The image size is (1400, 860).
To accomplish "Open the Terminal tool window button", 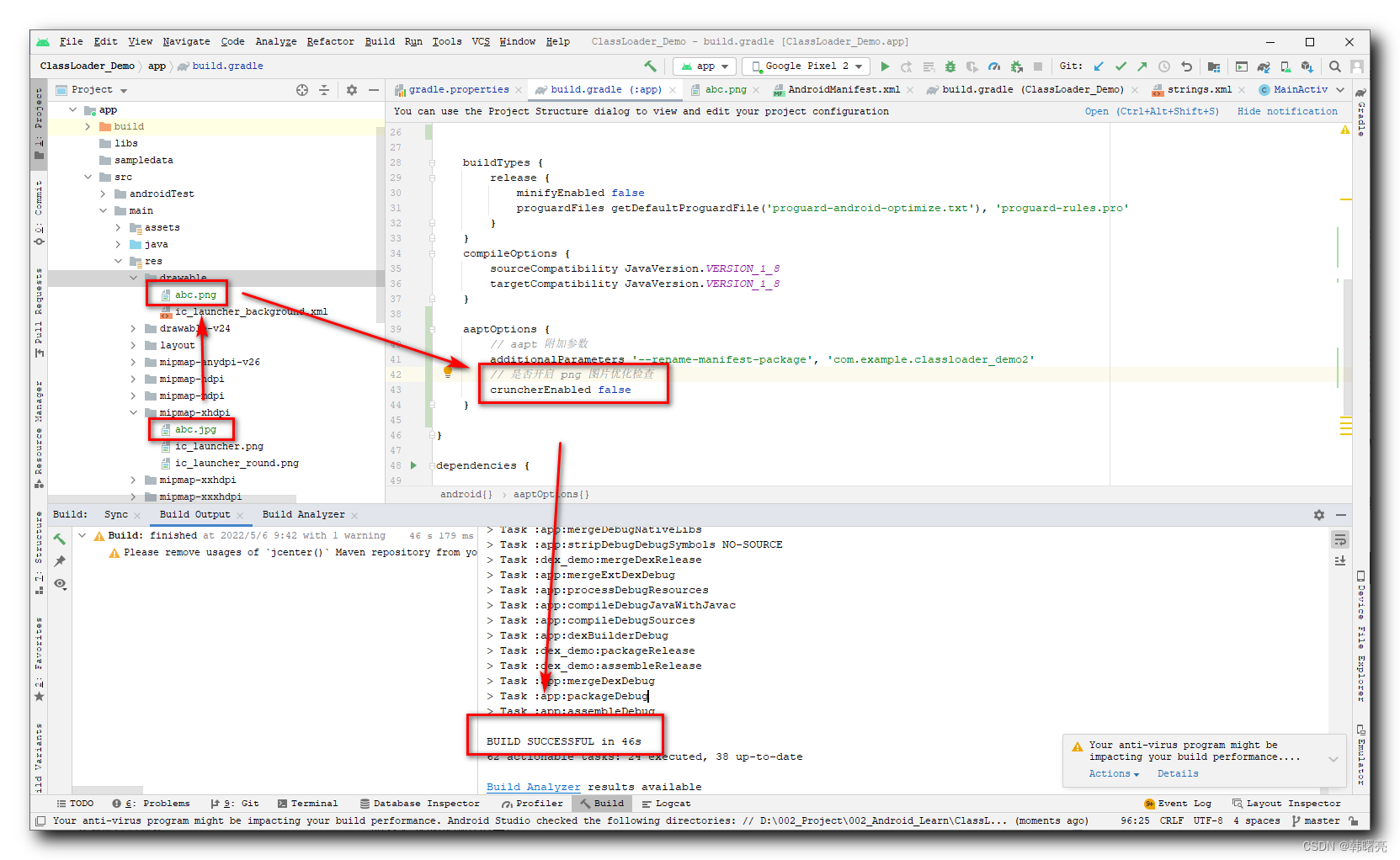I will 307,804.
